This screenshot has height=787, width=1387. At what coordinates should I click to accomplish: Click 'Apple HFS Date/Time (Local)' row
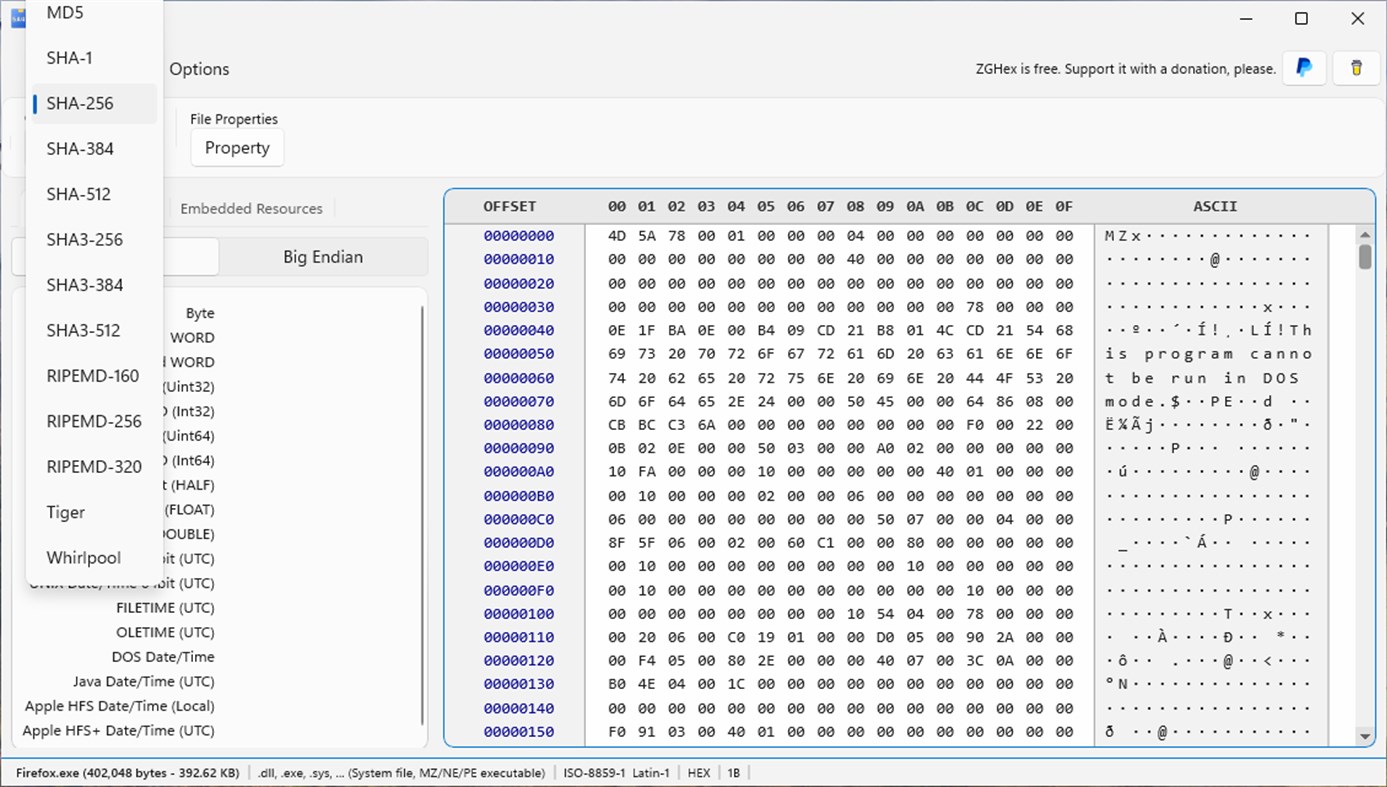120,706
